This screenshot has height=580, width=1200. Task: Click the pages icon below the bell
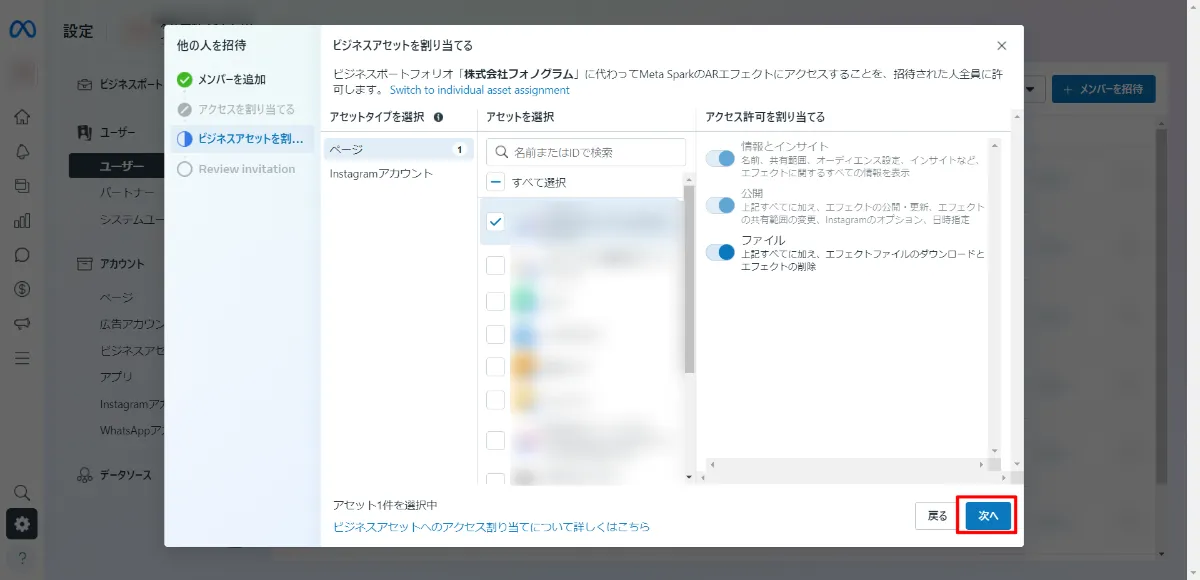pyautogui.click(x=22, y=186)
